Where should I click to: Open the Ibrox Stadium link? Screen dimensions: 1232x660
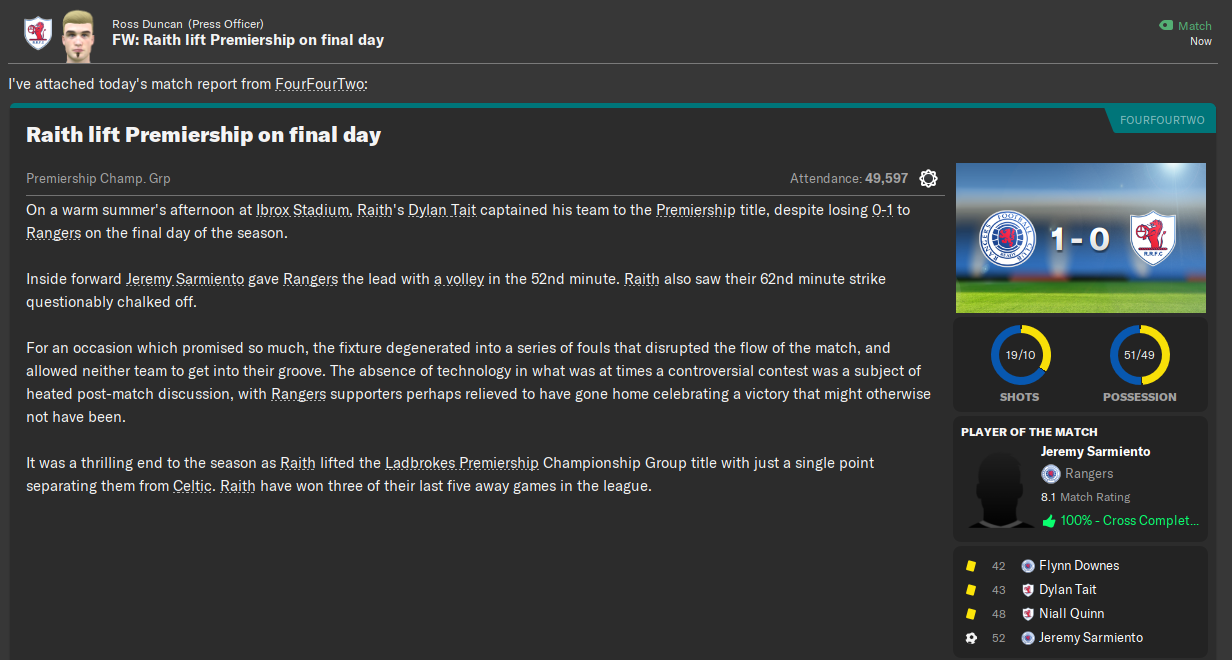[302, 210]
